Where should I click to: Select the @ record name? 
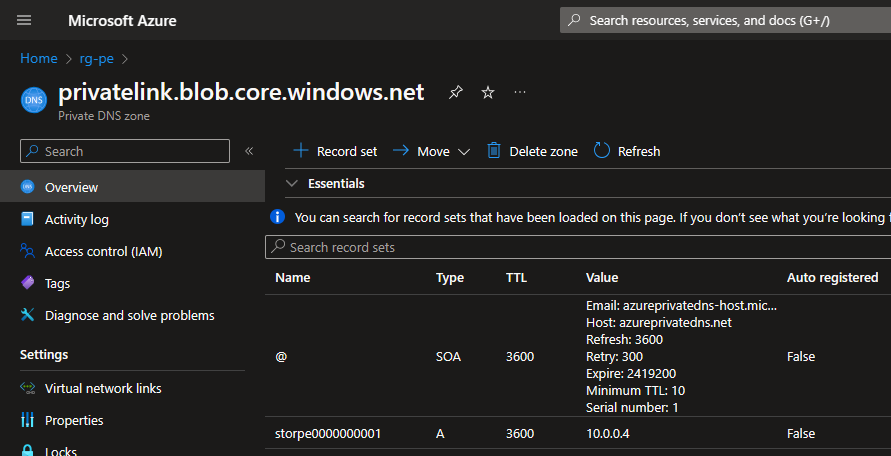click(280, 356)
